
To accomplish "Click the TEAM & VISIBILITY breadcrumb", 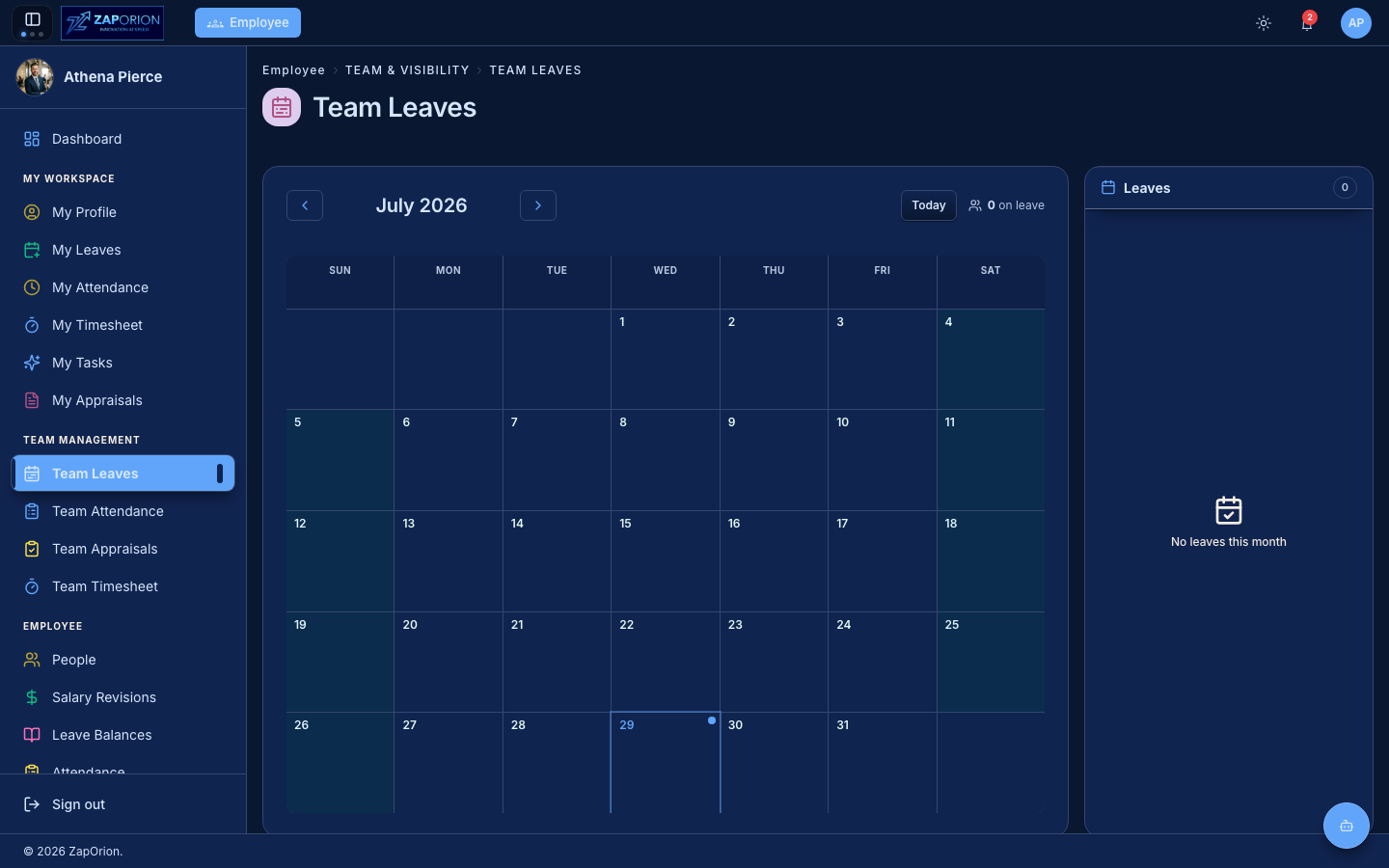I will click(407, 70).
